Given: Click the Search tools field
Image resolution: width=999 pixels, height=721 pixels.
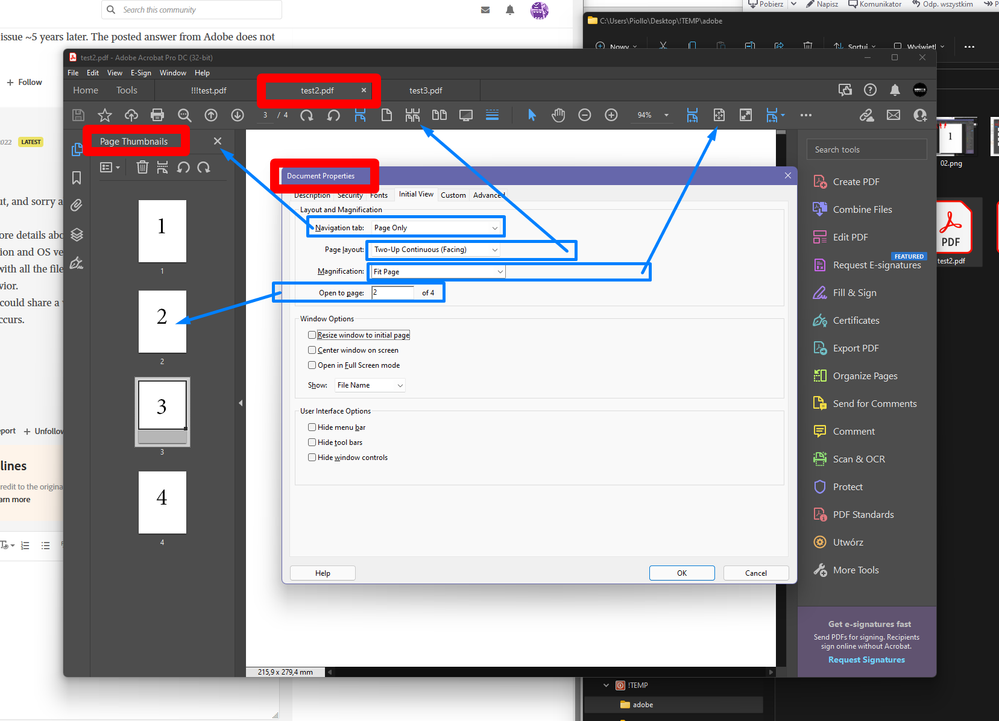Looking at the screenshot, I should point(867,150).
